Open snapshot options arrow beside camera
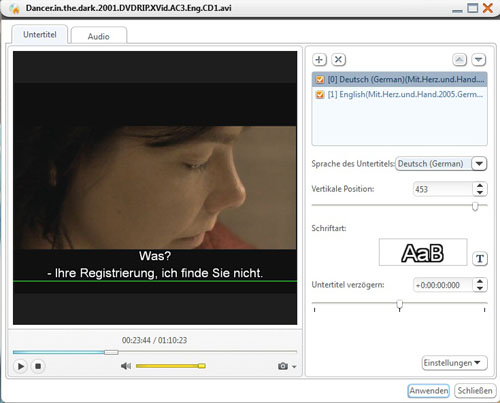 [x=294, y=367]
